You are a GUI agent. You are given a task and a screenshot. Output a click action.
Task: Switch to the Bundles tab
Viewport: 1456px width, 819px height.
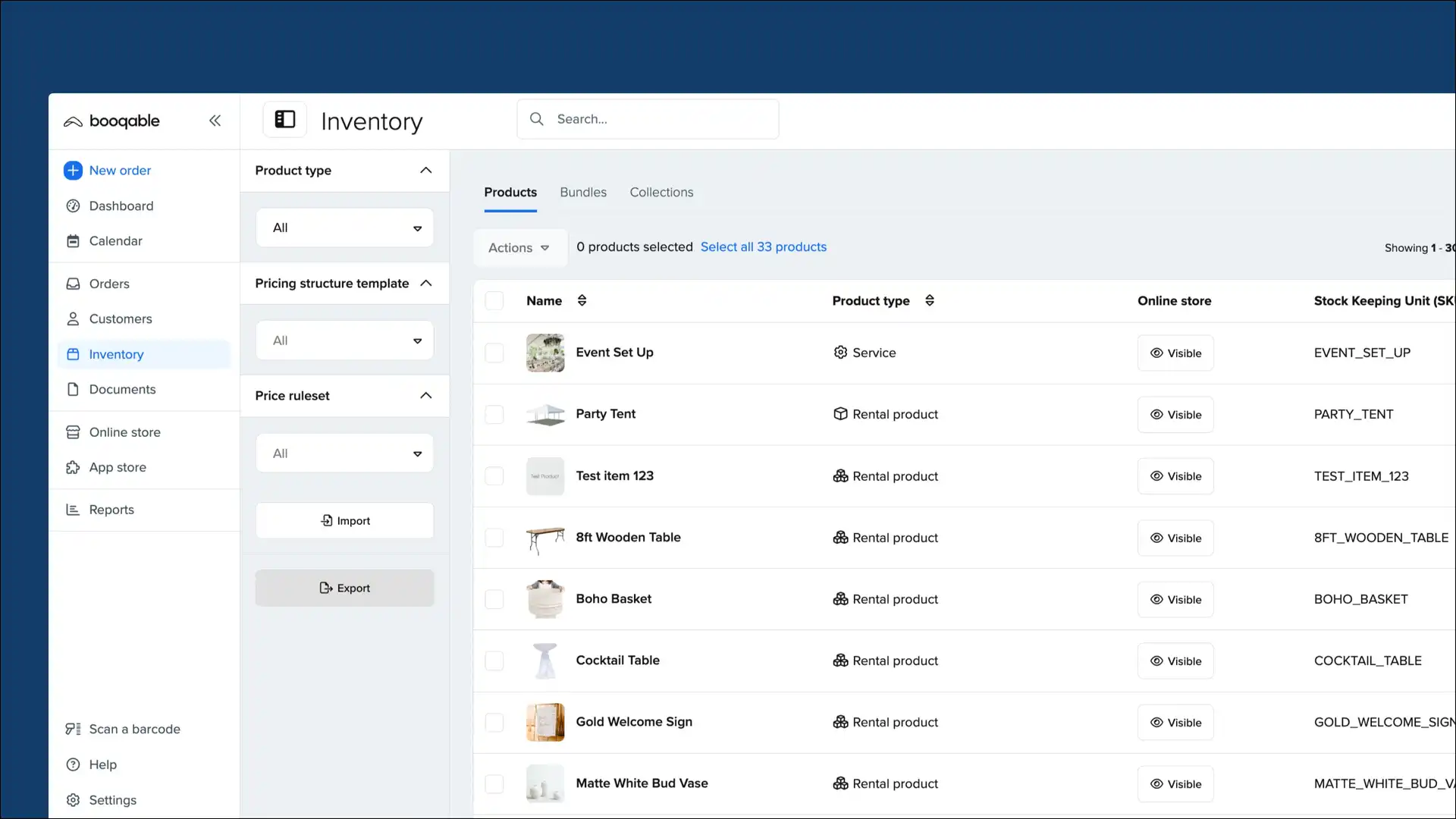coord(582,192)
